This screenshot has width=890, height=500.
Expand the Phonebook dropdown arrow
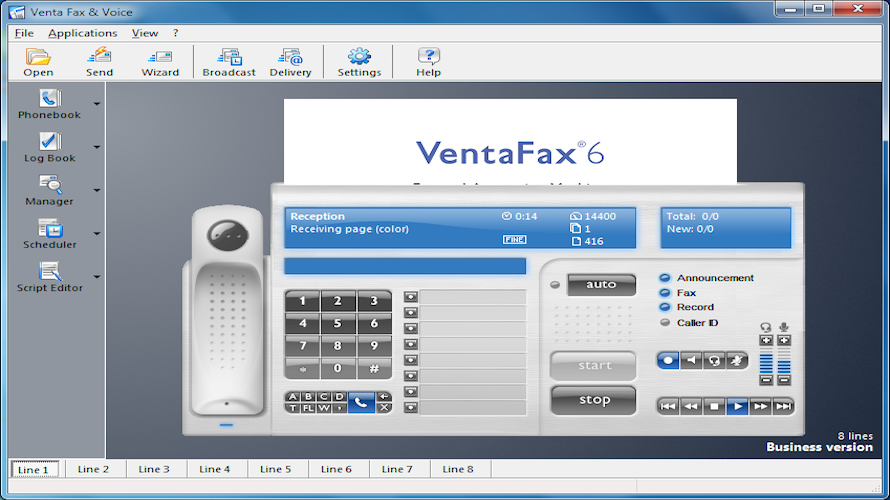[x=97, y=104]
